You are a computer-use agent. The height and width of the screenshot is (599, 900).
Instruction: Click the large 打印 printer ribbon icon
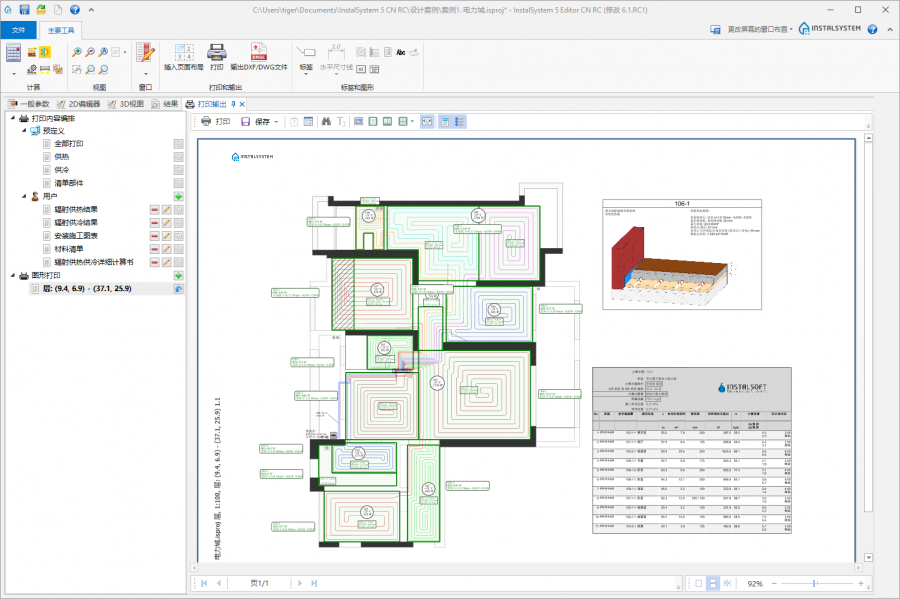216,51
